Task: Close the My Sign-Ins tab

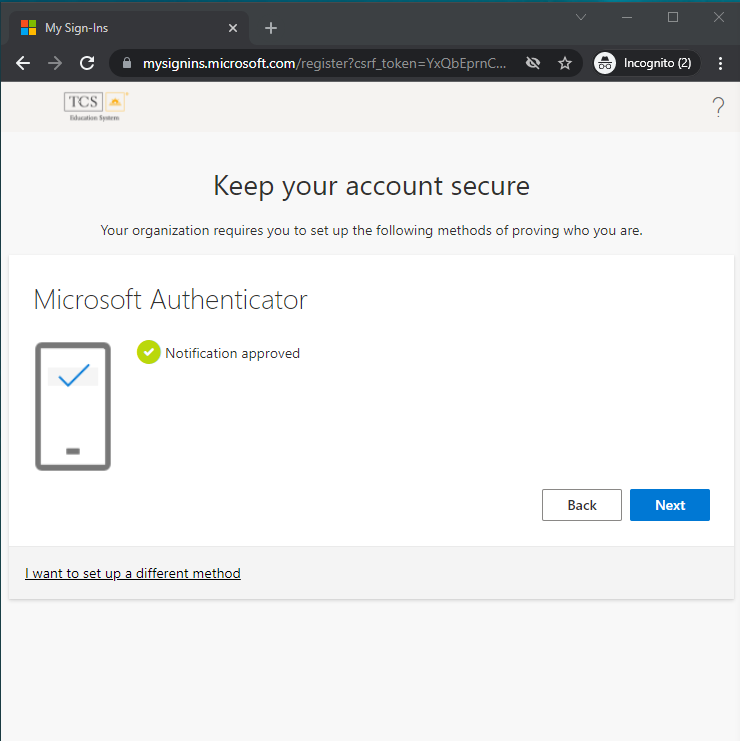Action: coord(232,28)
